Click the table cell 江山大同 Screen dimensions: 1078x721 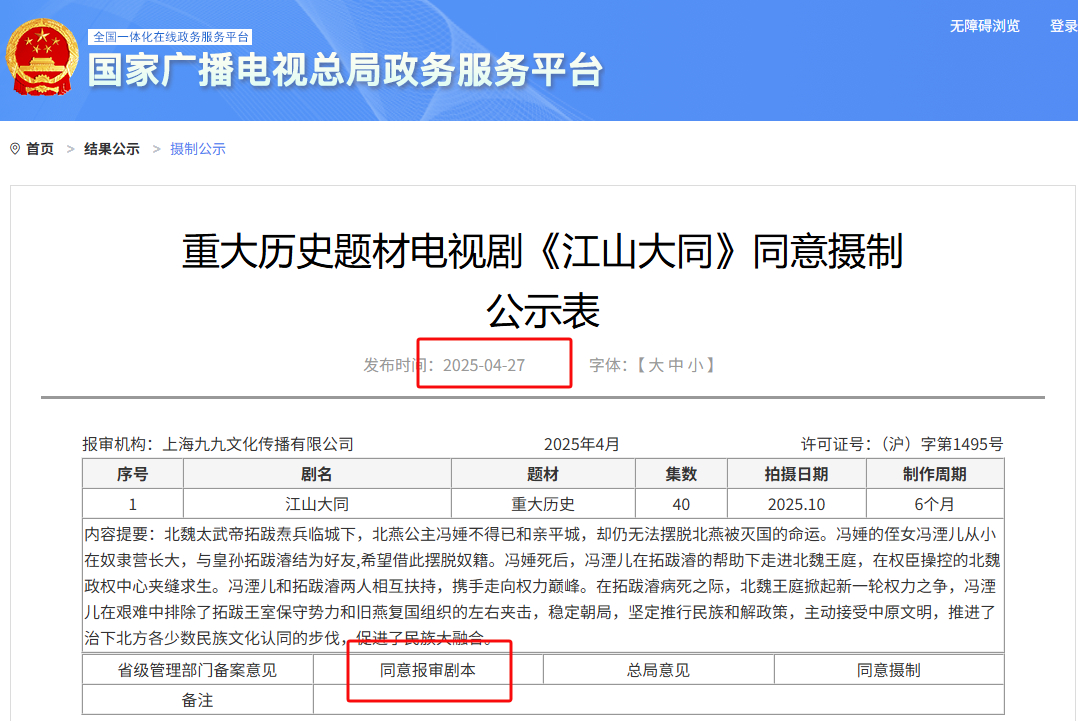pos(317,504)
